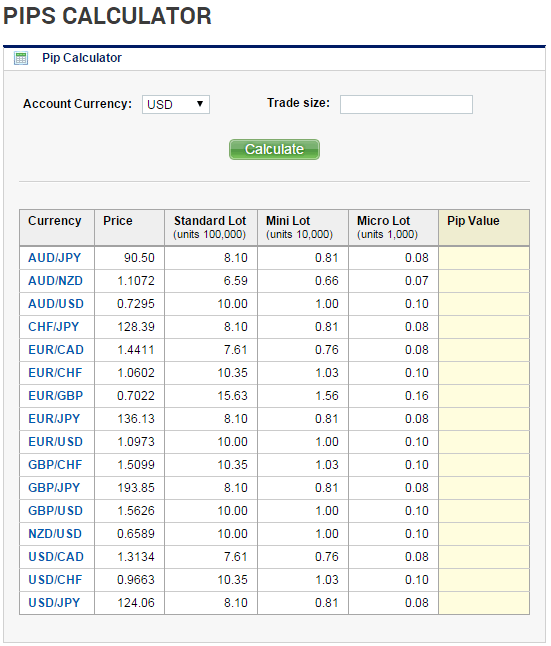Click the AUD/NZD mini lot value 0.66
The image size is (551, 646).
[327, 281]
